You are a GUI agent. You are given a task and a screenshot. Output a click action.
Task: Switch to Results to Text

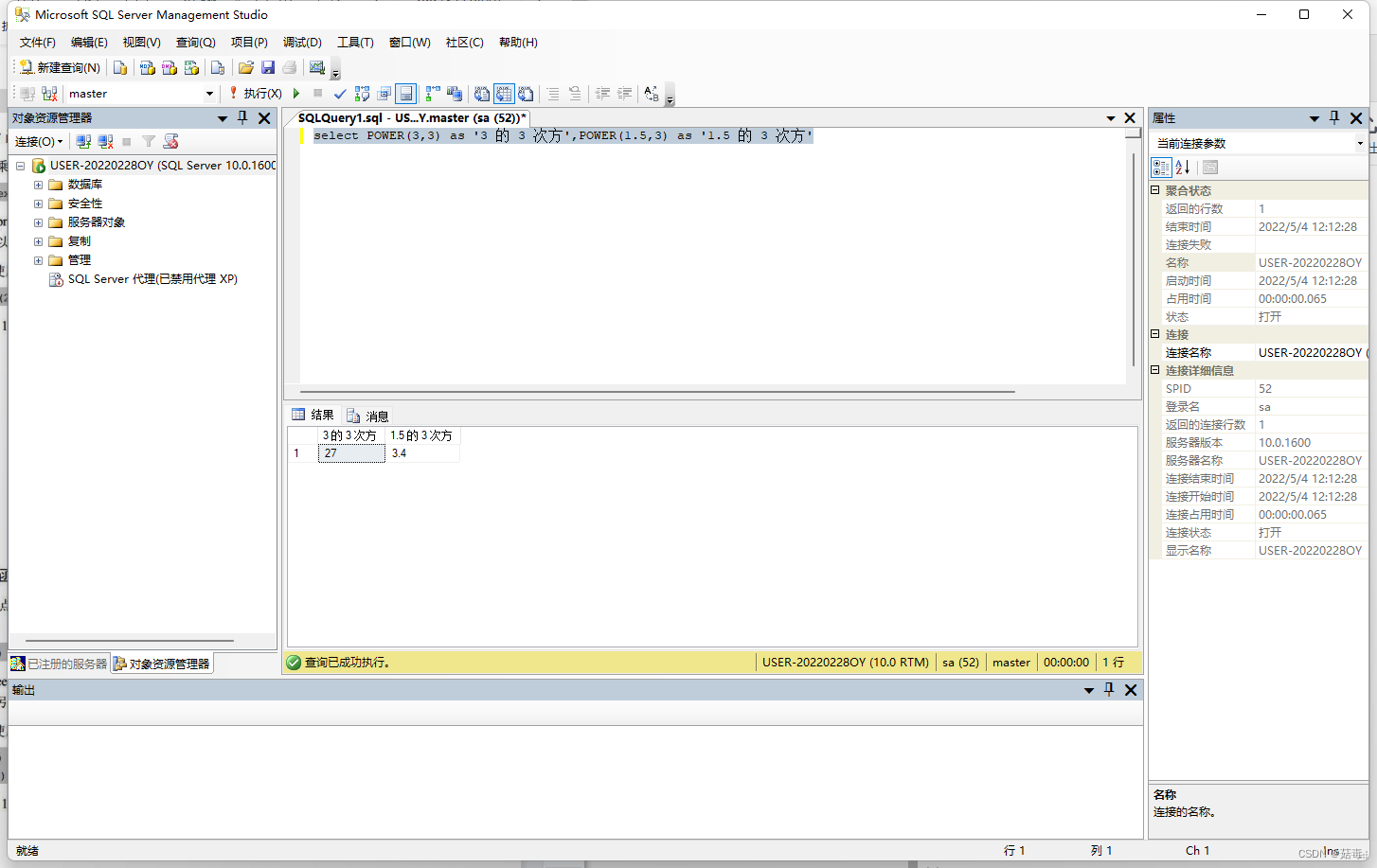(482, 94)
